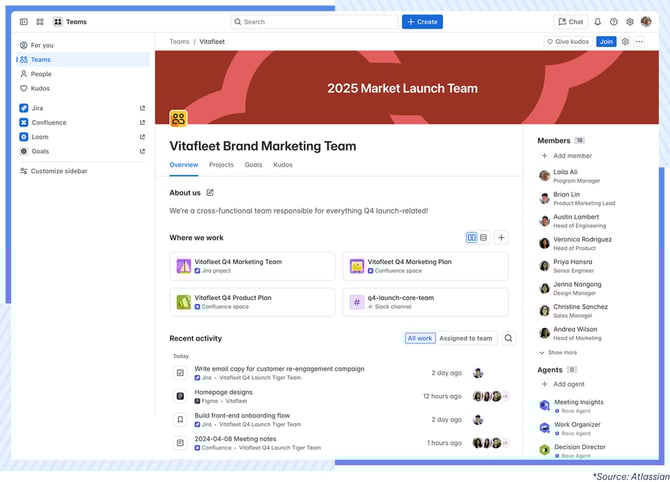Select Assigned to team filter
Screen dimensions: 670x482
click(x=466, y=338)
